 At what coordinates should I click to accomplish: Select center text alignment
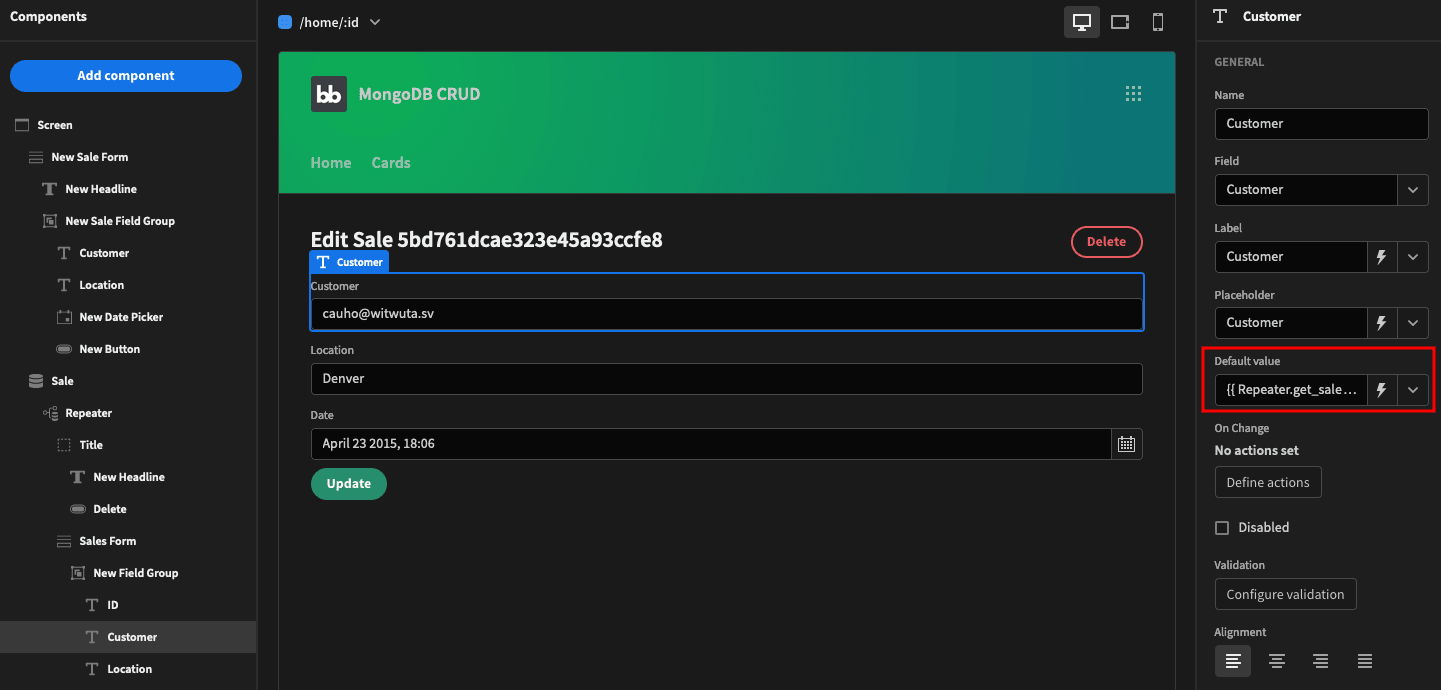1277,661
